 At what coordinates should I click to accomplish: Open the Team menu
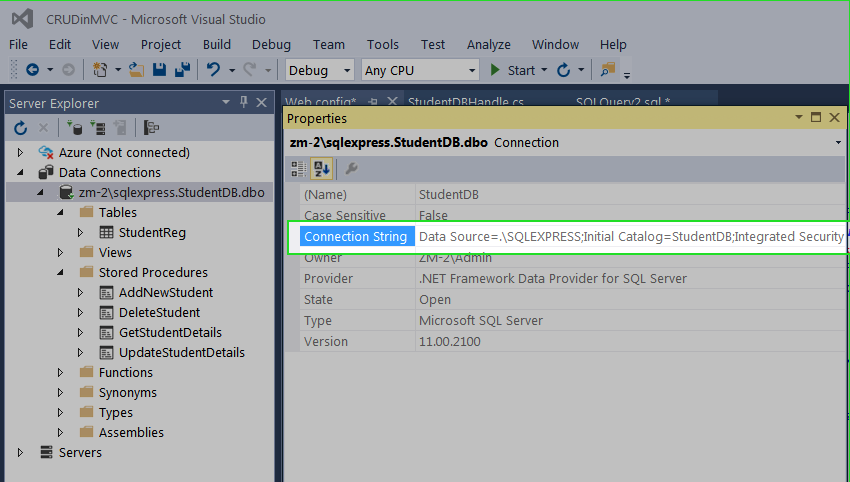(x=329, y=44)
